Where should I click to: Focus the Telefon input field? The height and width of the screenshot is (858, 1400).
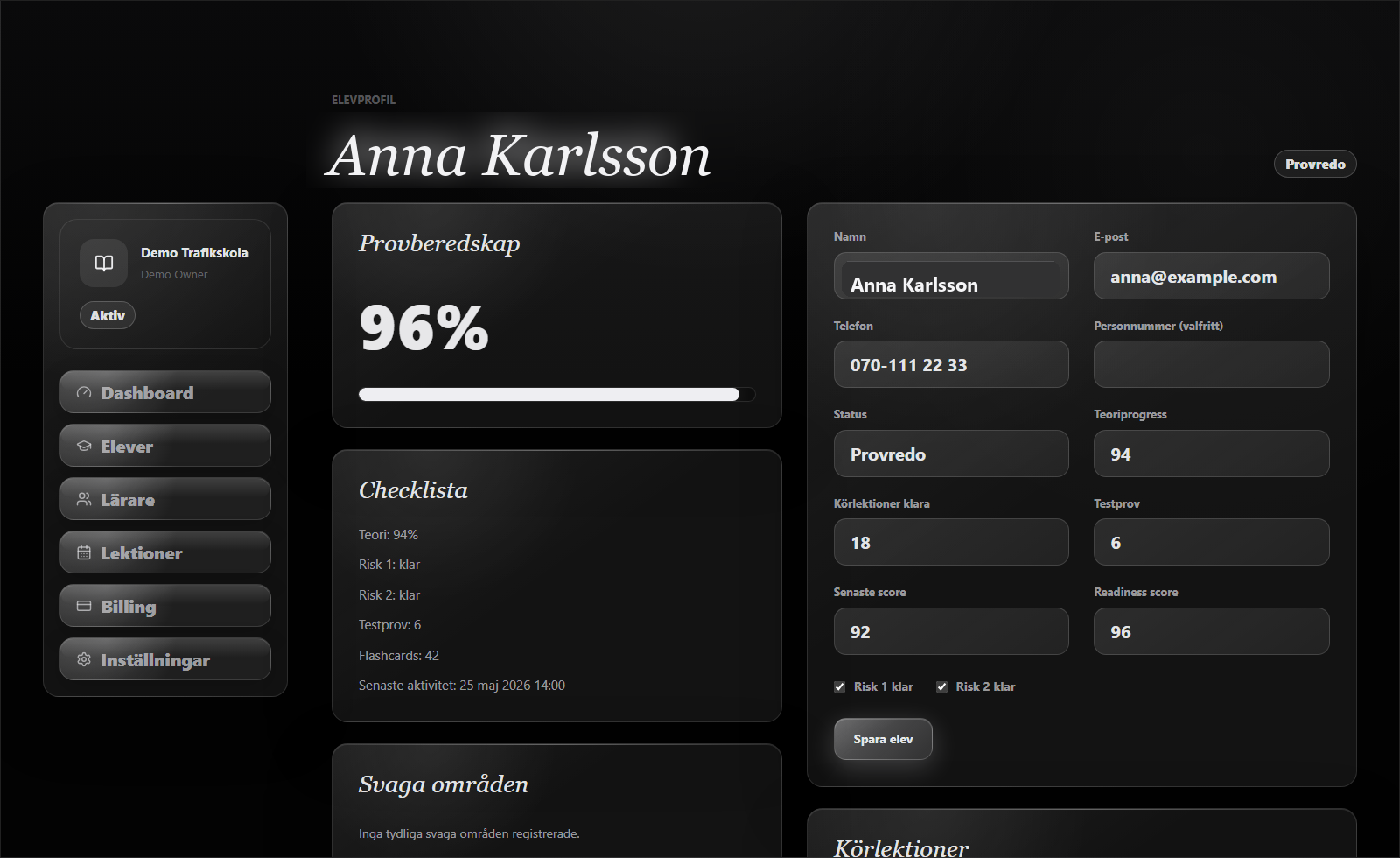coord(951,364)
